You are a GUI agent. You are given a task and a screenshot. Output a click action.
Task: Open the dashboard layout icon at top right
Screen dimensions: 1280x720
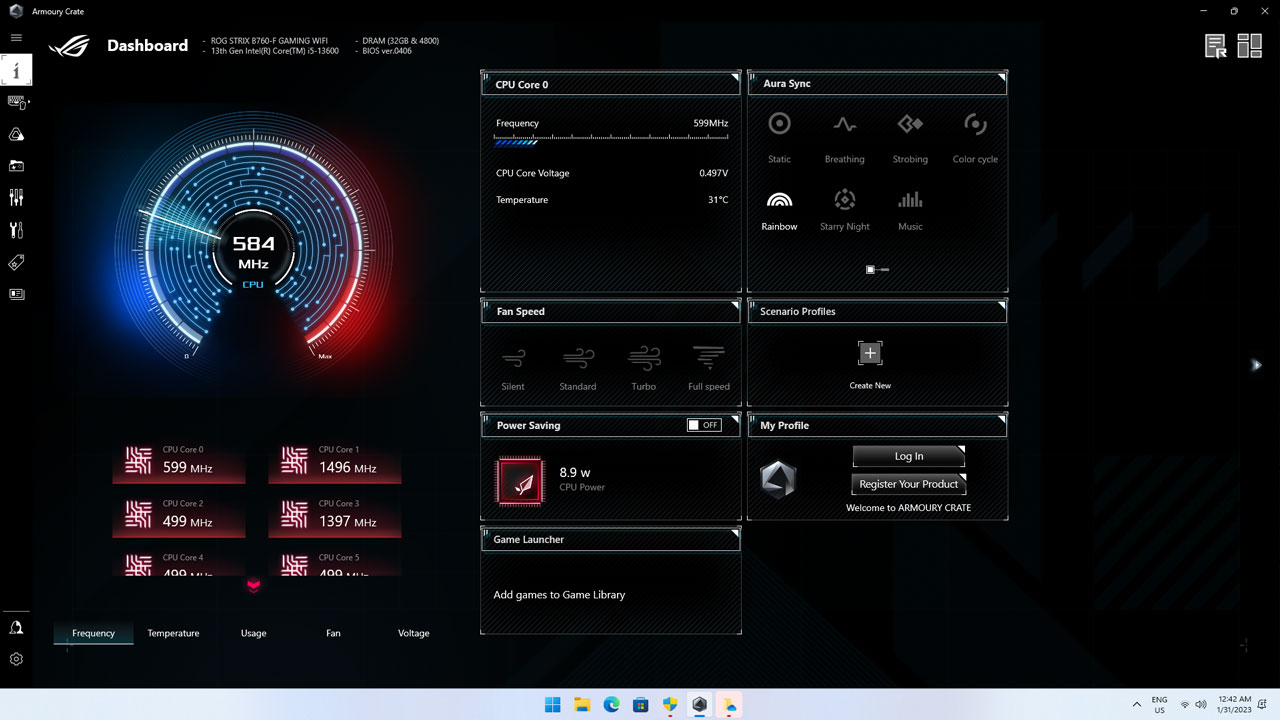(1250, 46)
